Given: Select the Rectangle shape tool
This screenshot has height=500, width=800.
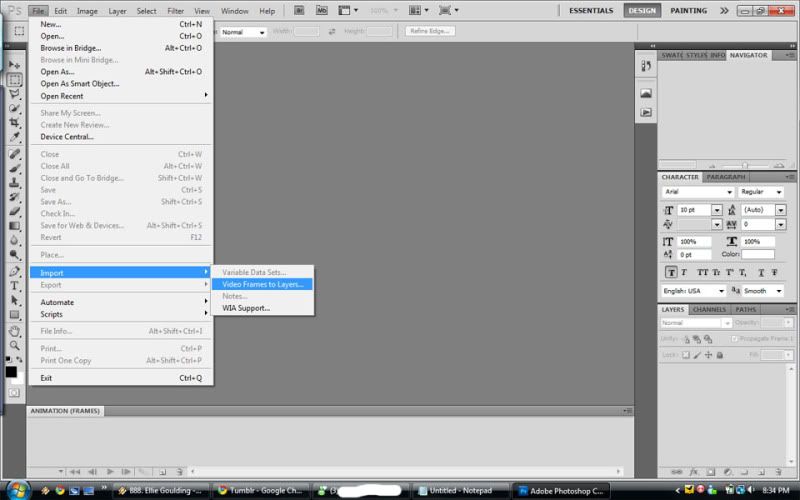Looking at the screenshot, I should [x=14, y=314].
